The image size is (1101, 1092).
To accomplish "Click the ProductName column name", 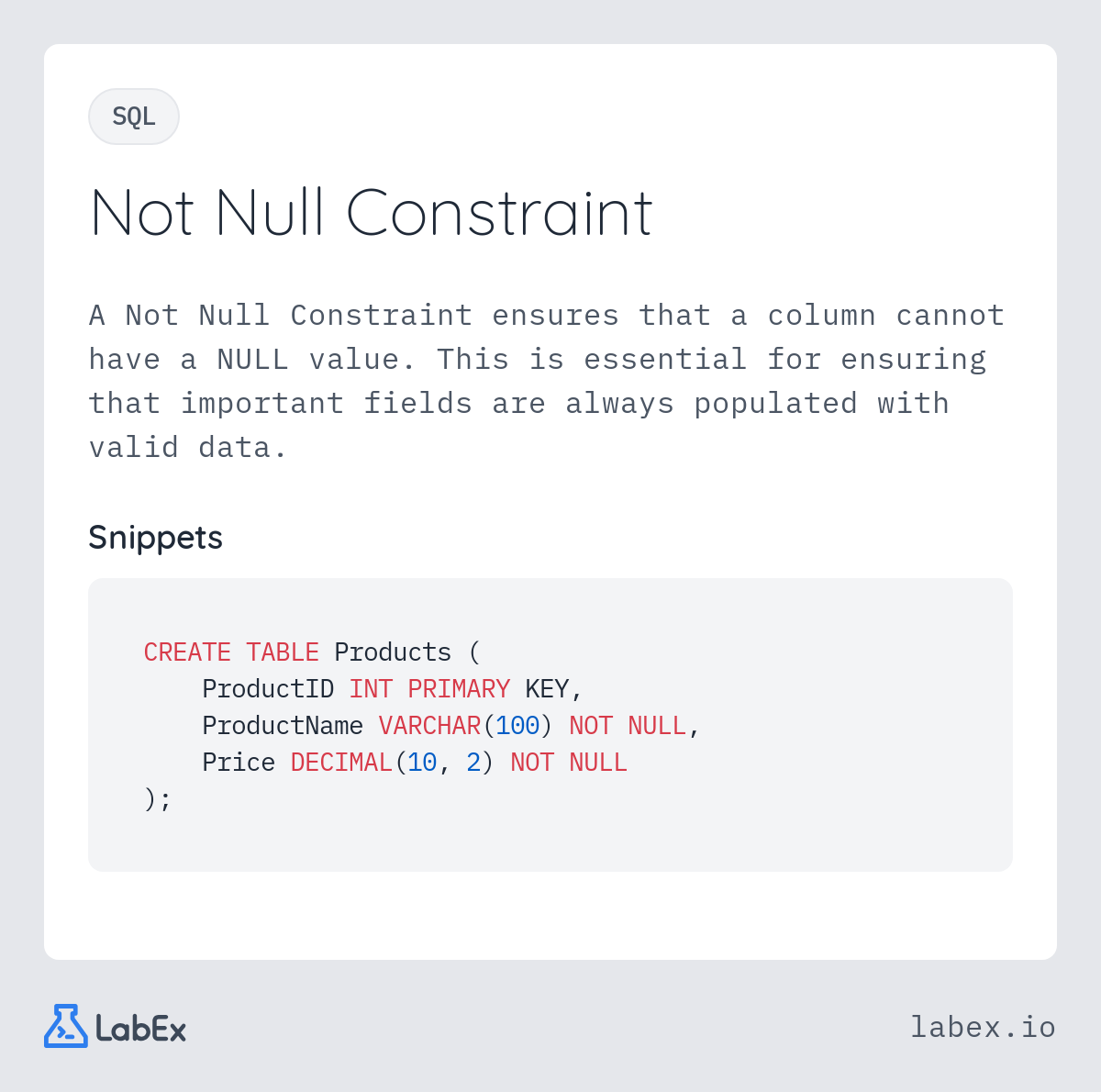I will [283, 726].
